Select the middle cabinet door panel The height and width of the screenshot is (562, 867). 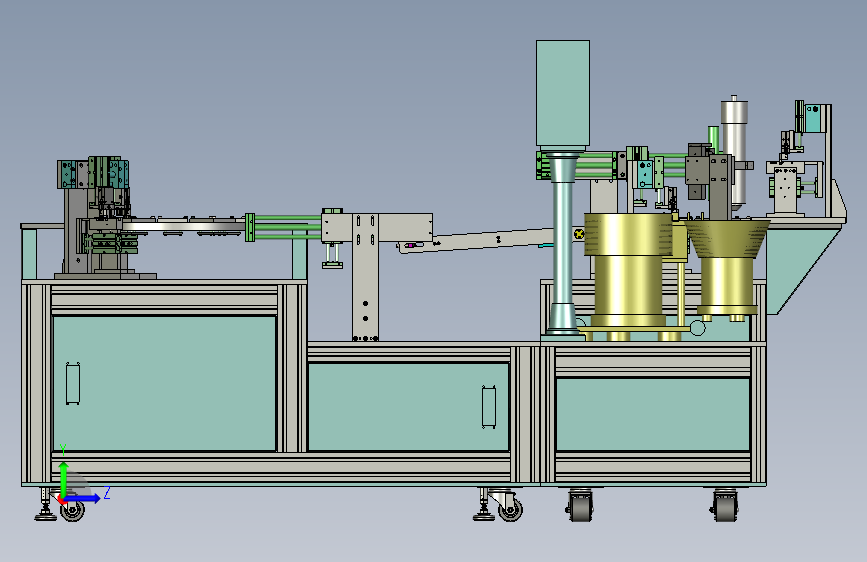coord(409,407)
